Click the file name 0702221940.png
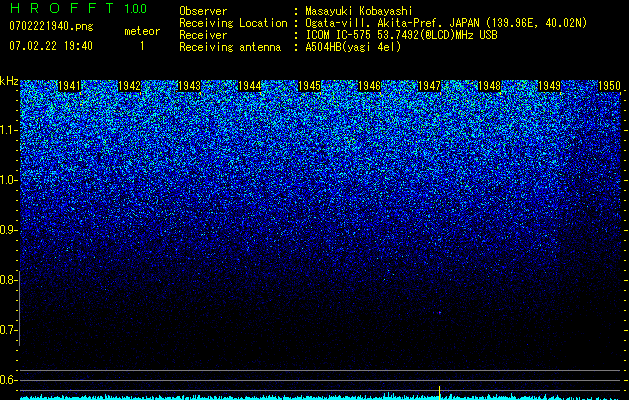This screenshot has height=400, width=629. (51, 26)
